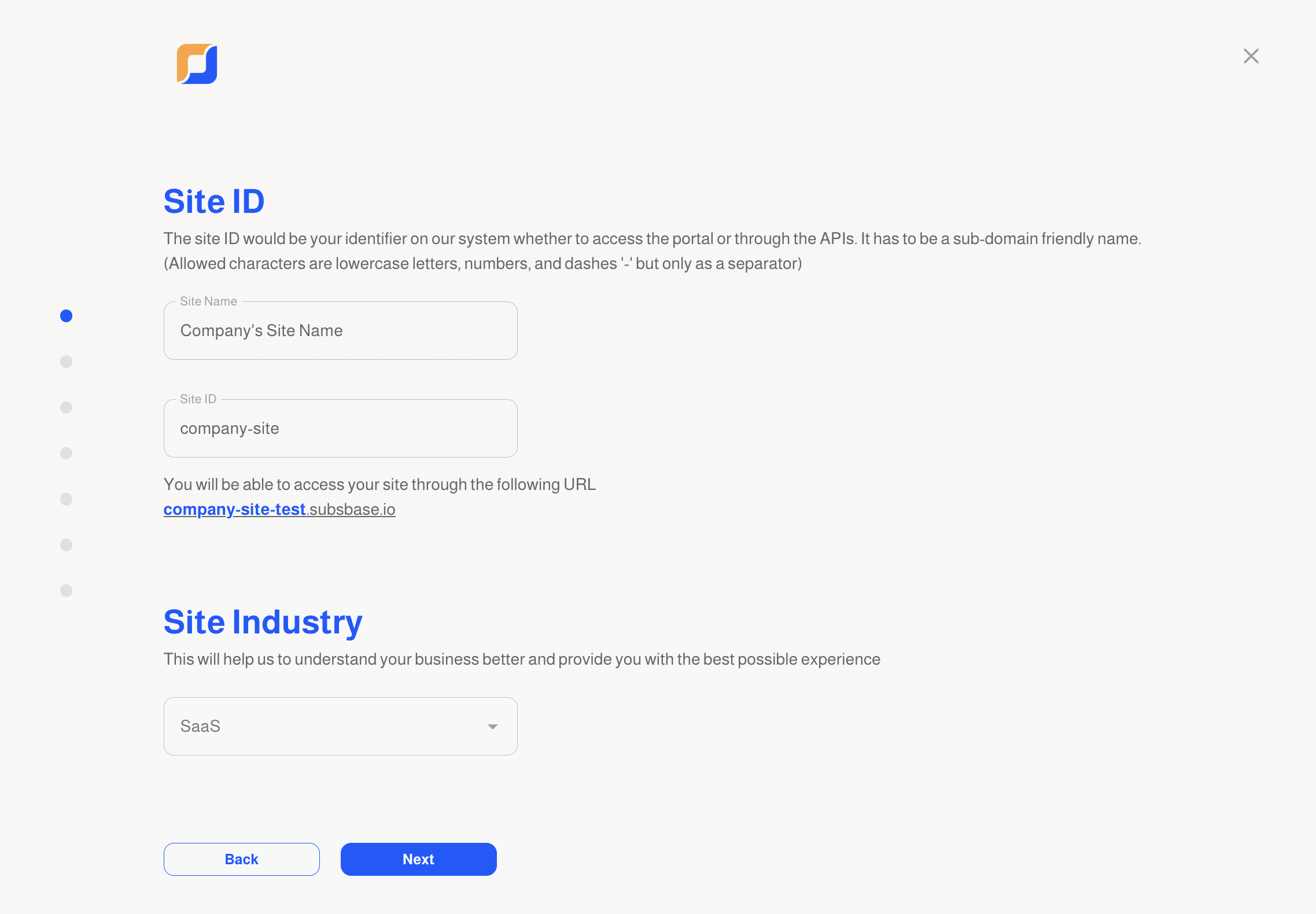This screenshot has height=914, width=1316.
Task: Navigate to the fifth step dot
Action: tap(67, 499)
